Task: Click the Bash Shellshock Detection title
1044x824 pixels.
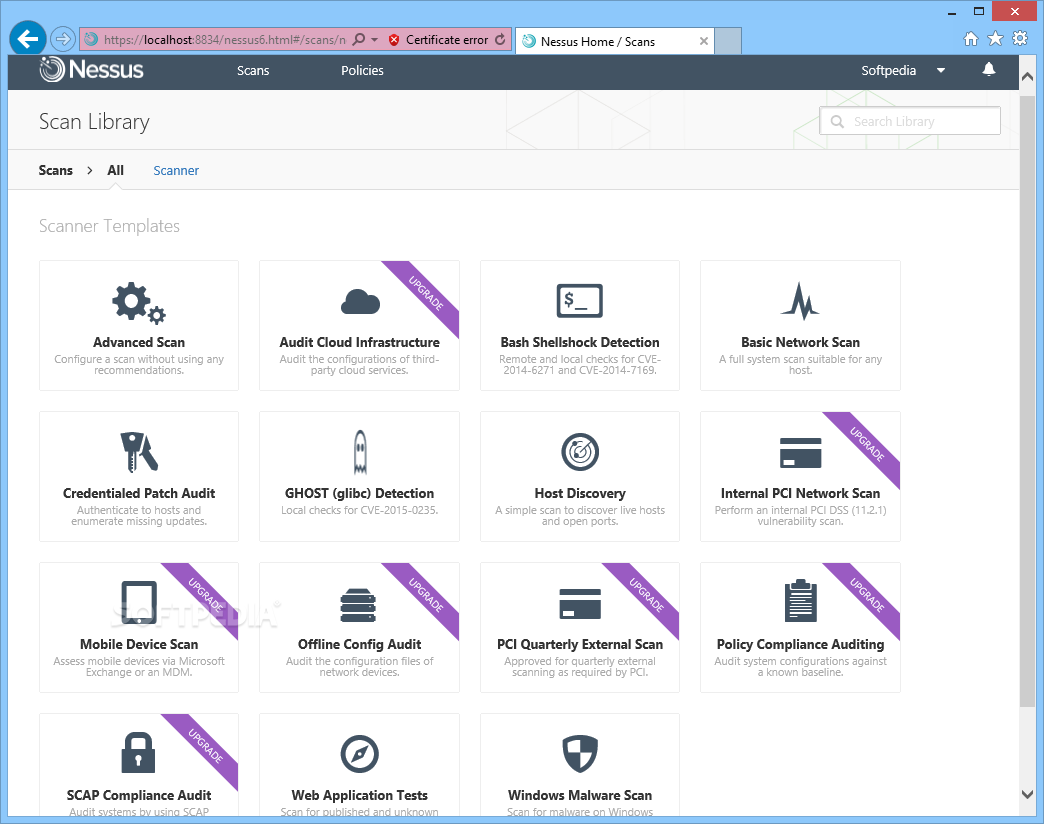Action: point(580,342)
